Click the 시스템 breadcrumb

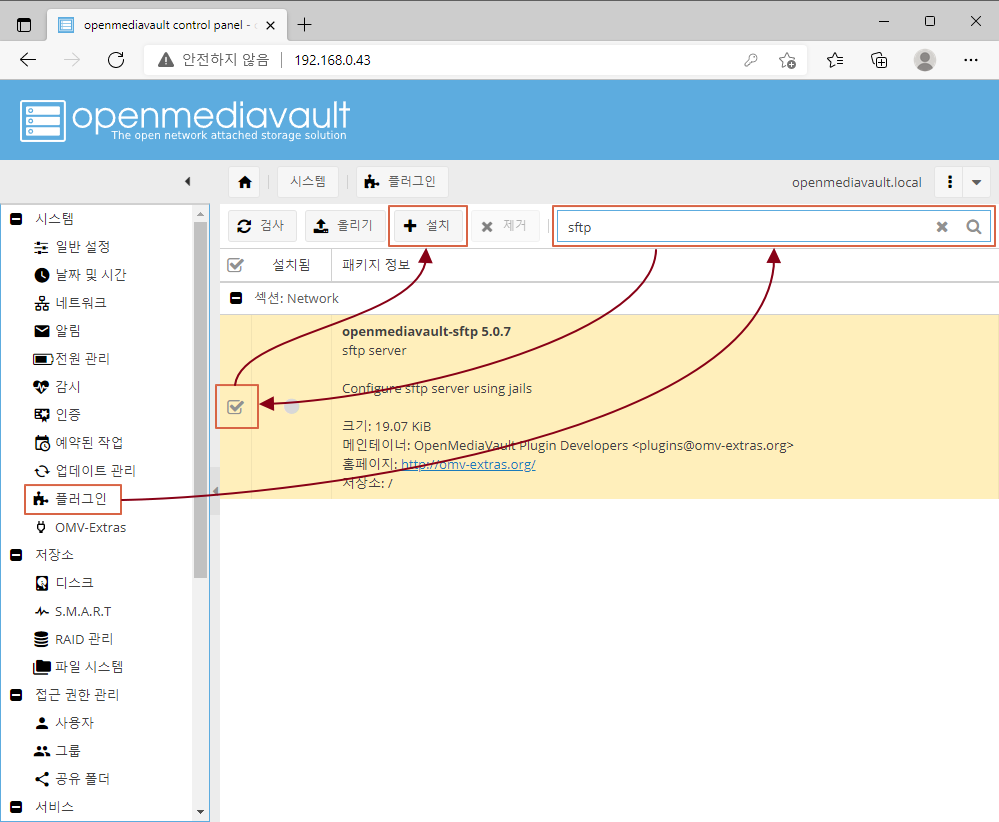click(308, 182)
